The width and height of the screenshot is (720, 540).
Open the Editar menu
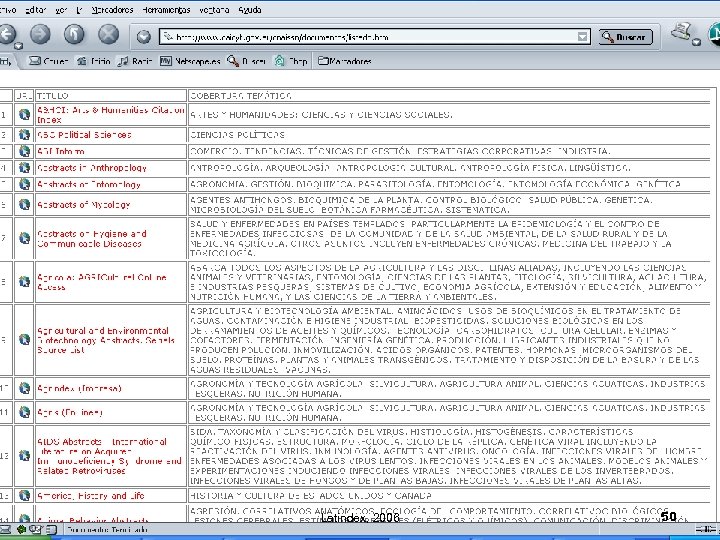pos(35,10)
